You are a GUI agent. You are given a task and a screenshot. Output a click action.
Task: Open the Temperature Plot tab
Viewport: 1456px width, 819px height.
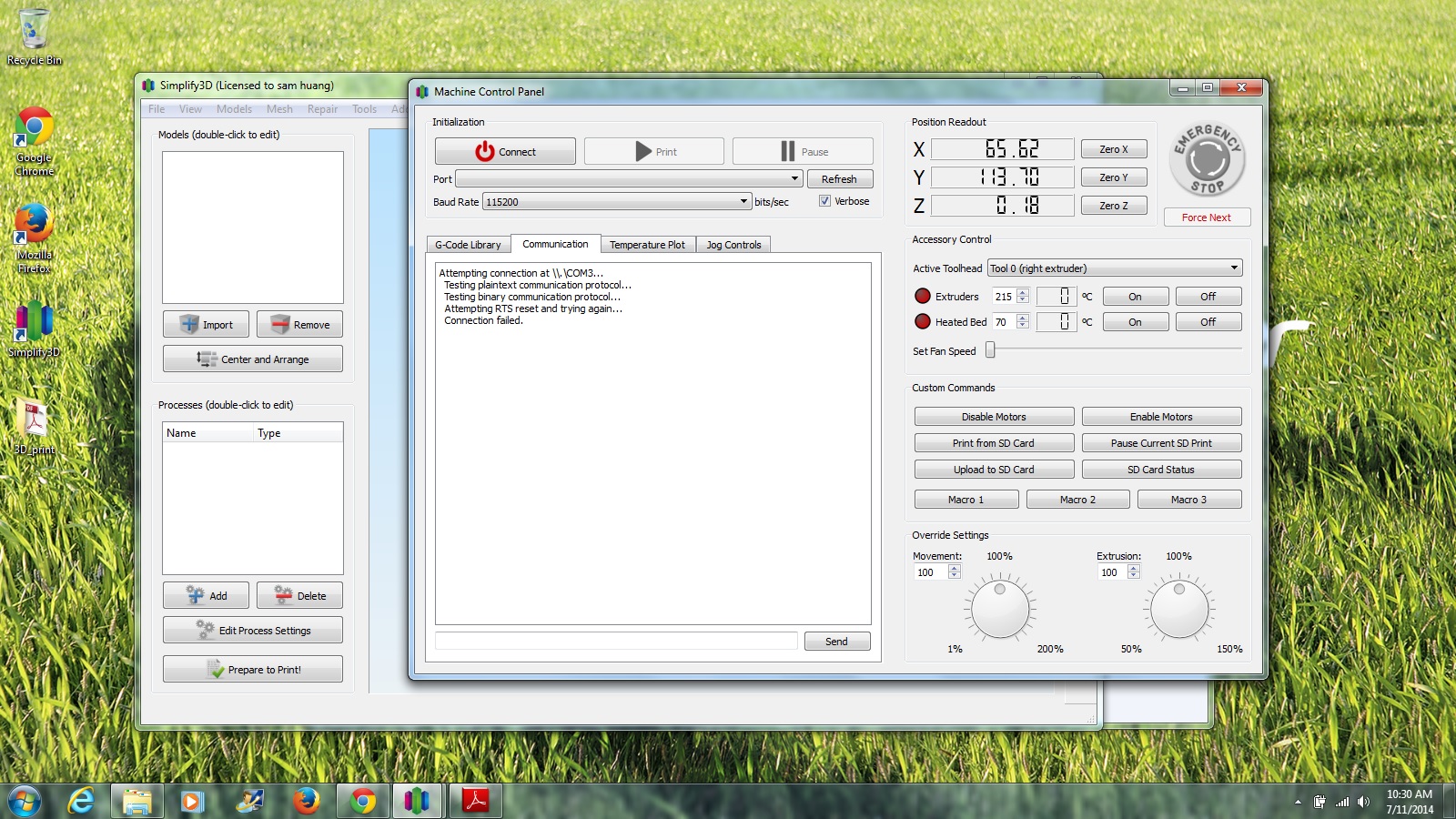click(647, 245)
